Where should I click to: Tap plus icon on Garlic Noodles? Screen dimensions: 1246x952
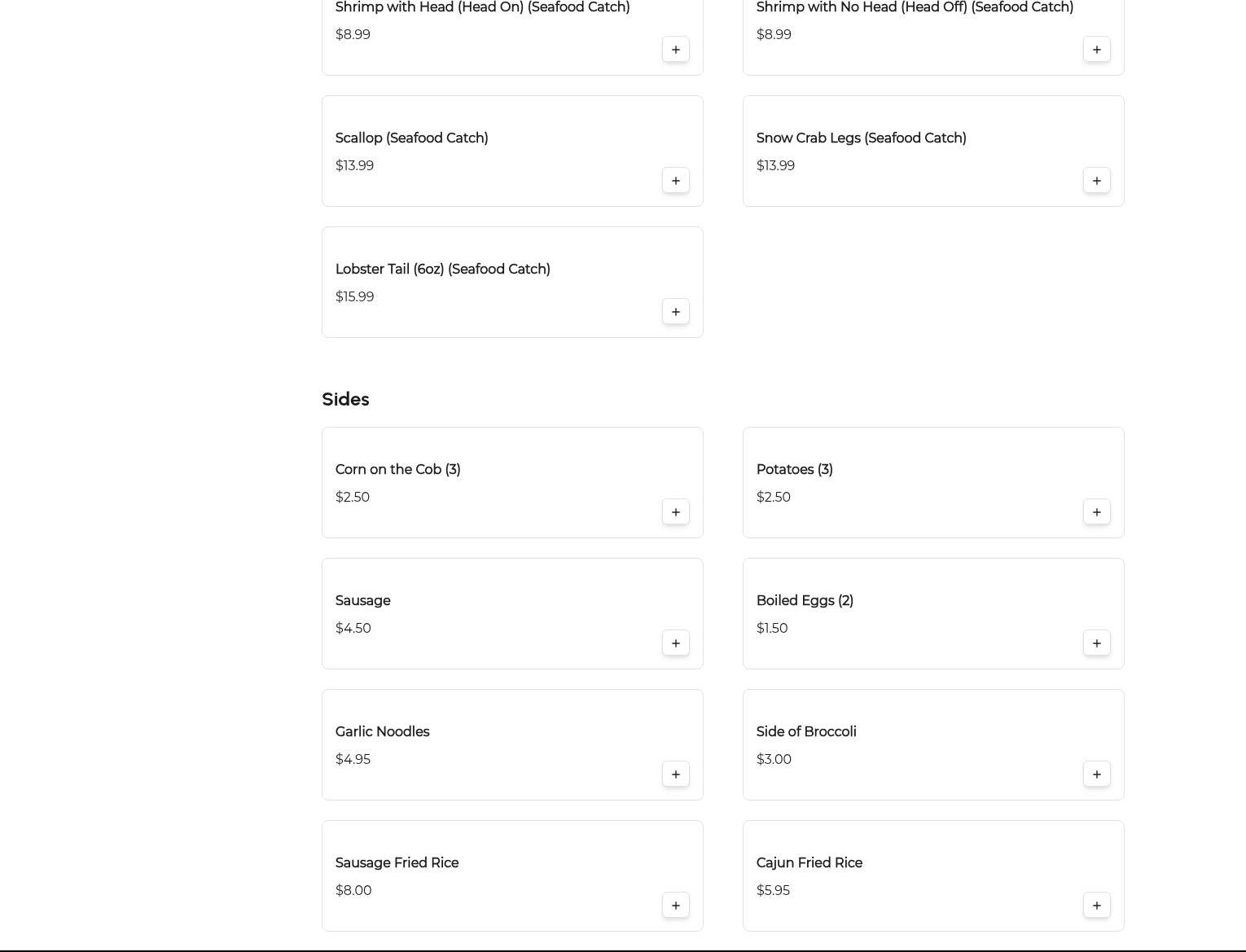[x=675, y=774]
